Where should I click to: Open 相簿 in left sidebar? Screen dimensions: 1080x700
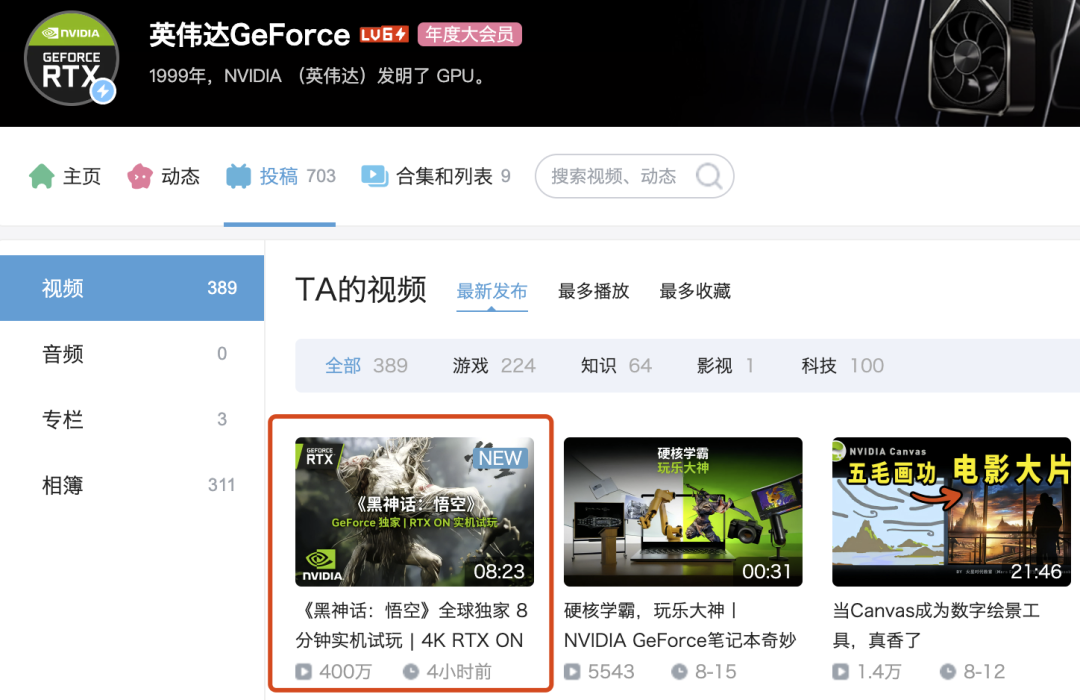point(62,486)
